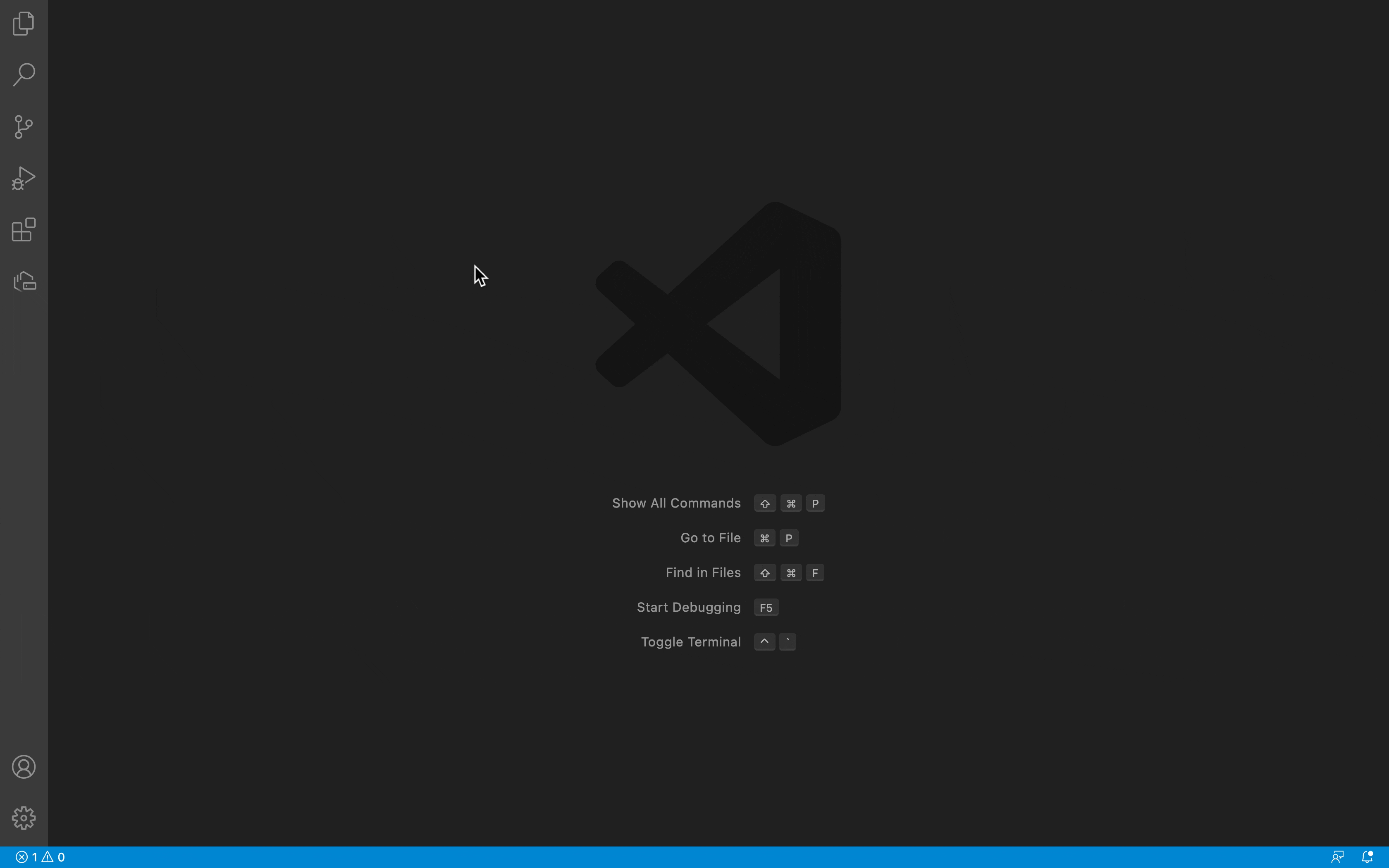Click the Start Debugging label
Screen dimensions: 1389x868
point(689,607)
